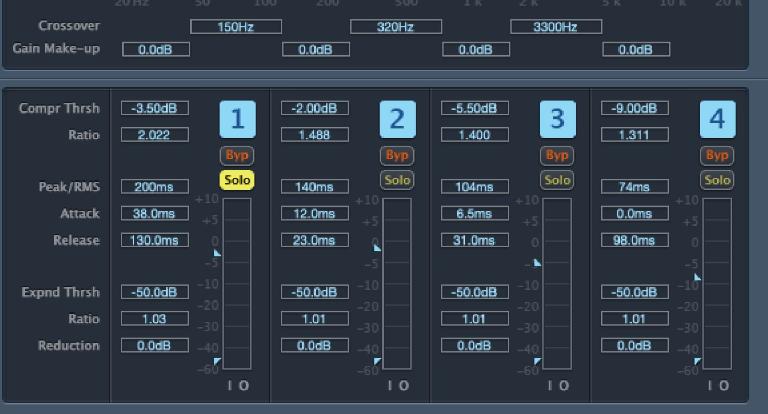
Task: Click band 4 compressor threshold arrow on meter
Action: click(697, 277)
